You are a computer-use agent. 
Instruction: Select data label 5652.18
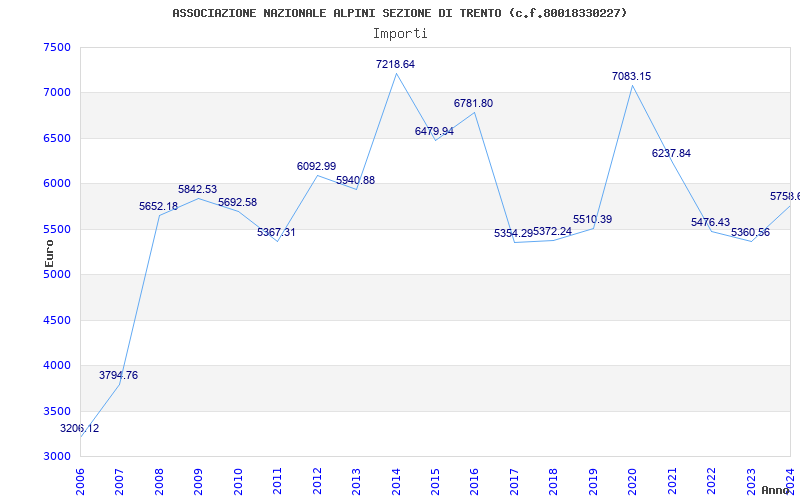pos(158,207)
